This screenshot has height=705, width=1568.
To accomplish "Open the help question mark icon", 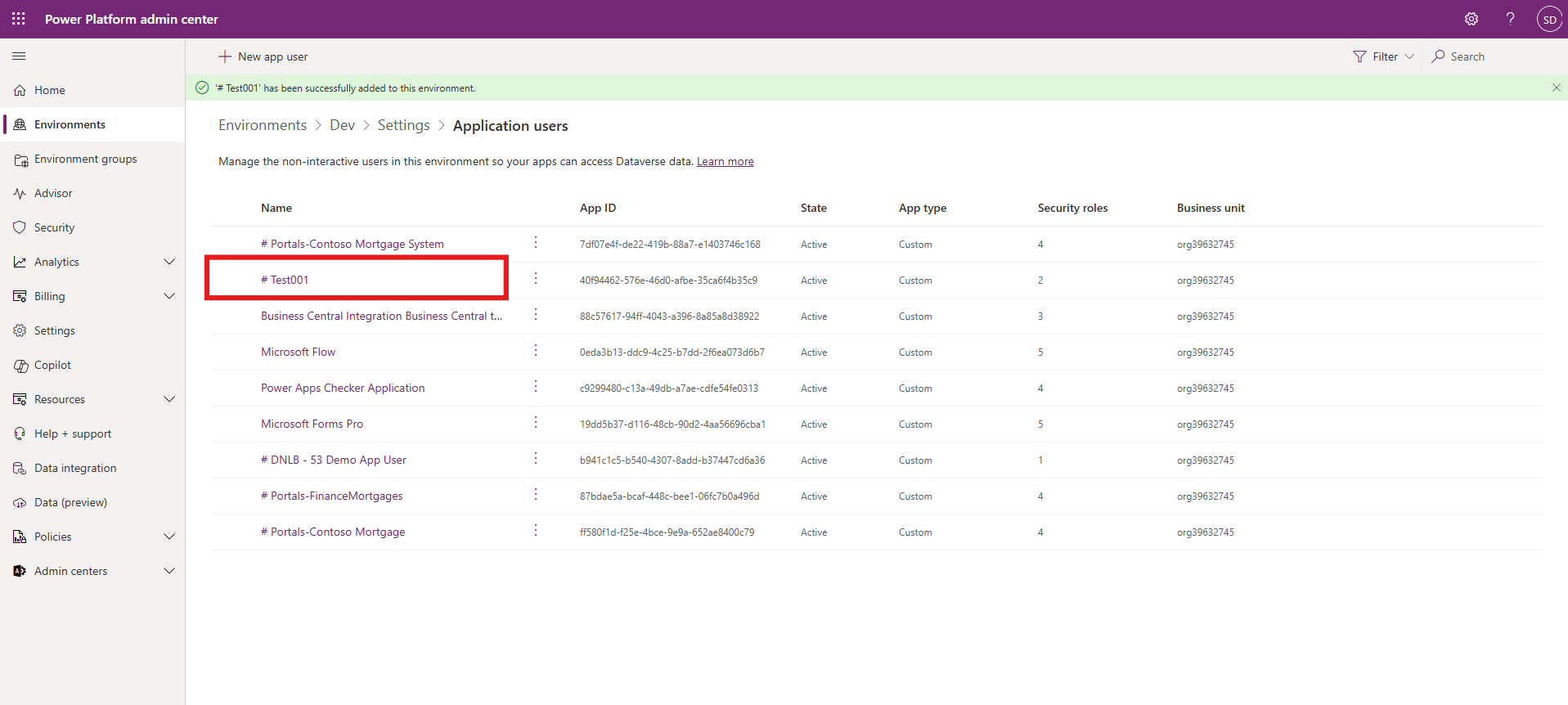I will click(1510, 19).
